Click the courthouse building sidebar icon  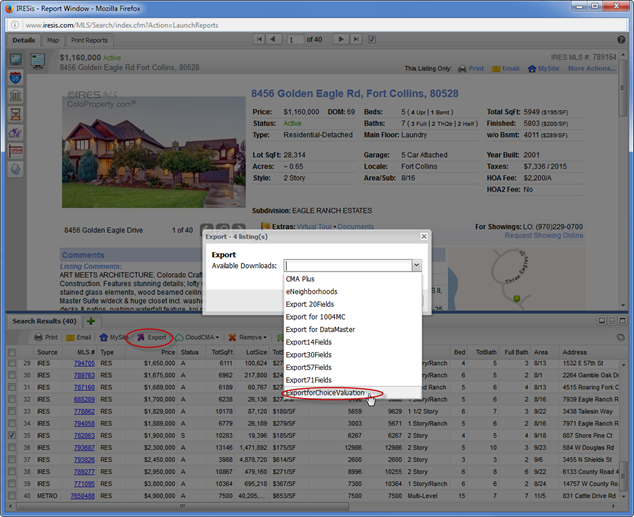pyautogui.click(x=16, y=96)
